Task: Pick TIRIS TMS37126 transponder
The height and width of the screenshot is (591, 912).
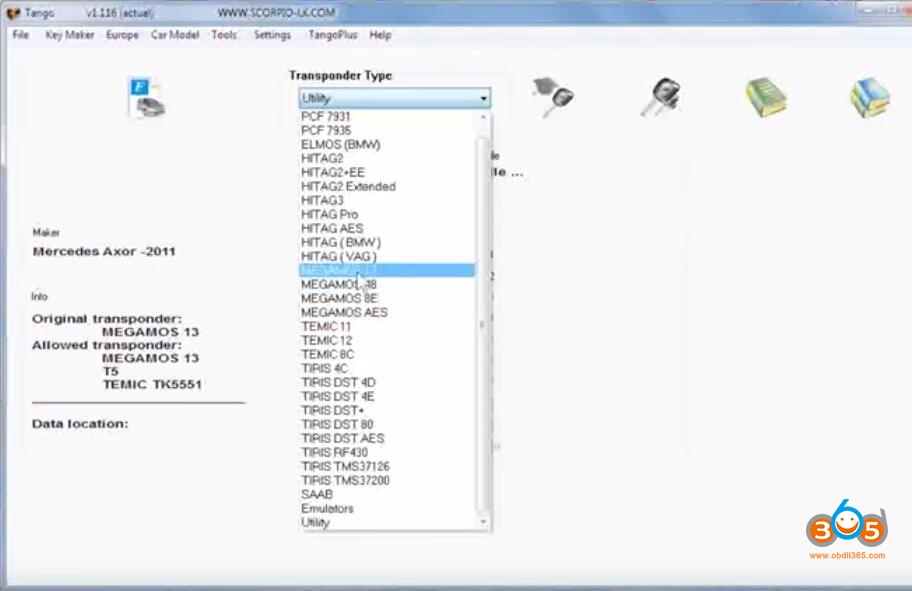Action: (x=388, y=466)
